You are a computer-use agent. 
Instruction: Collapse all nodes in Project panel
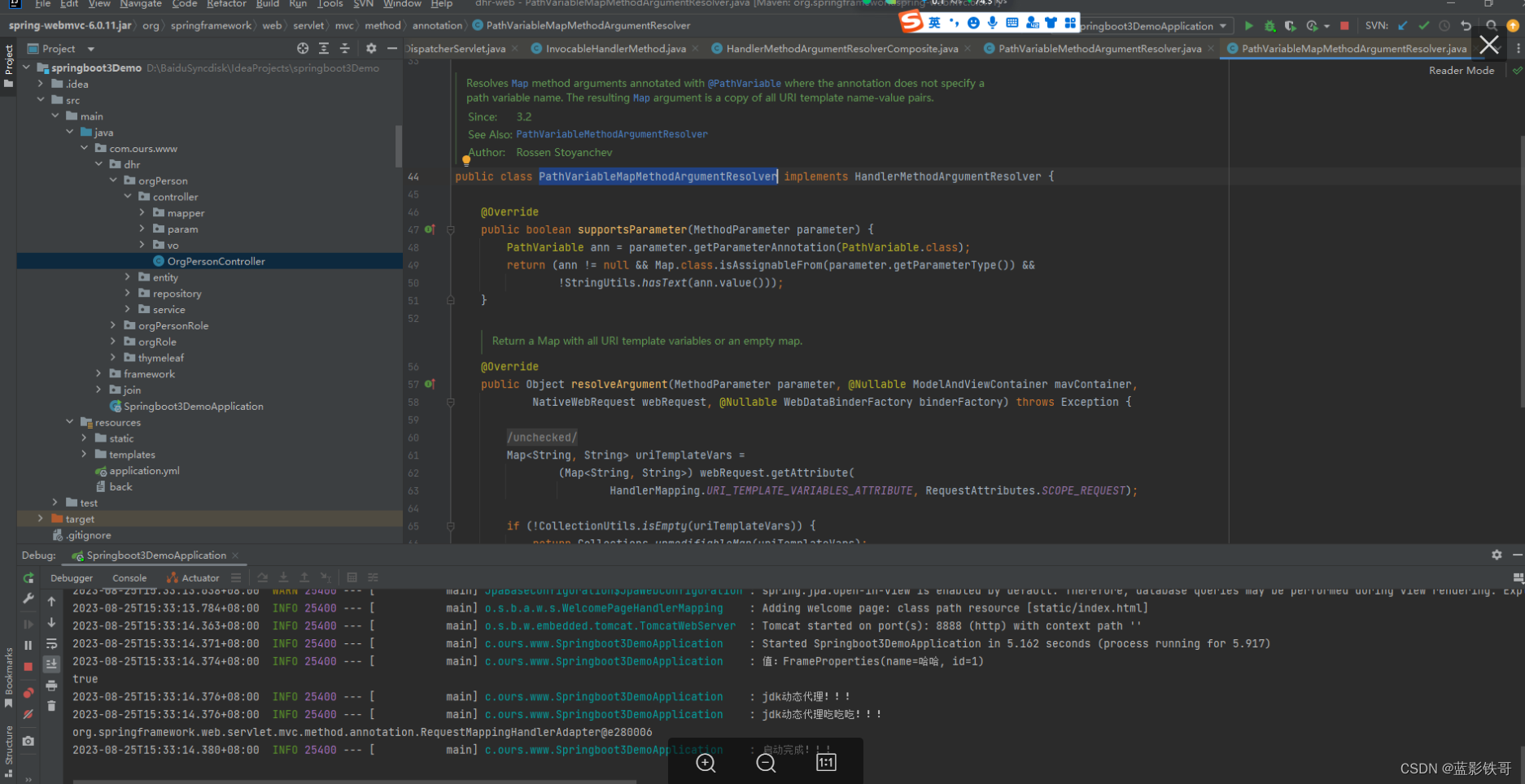pyautogui.click(x=345, y=49)
